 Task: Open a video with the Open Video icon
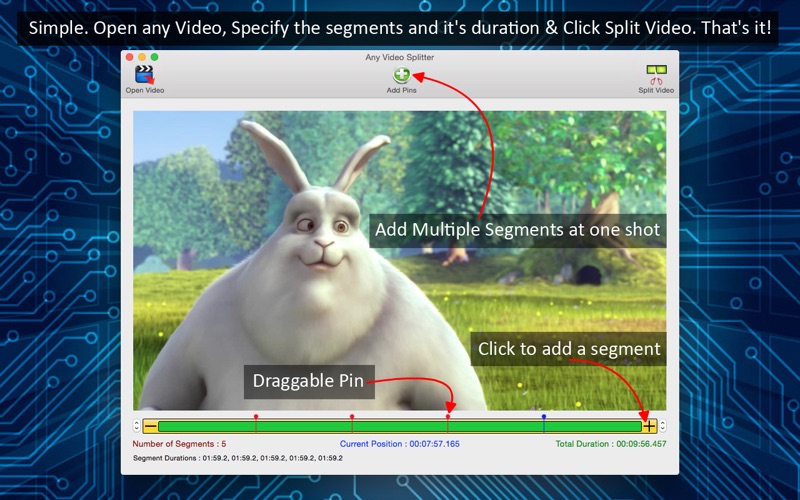(x=144, y=74)
